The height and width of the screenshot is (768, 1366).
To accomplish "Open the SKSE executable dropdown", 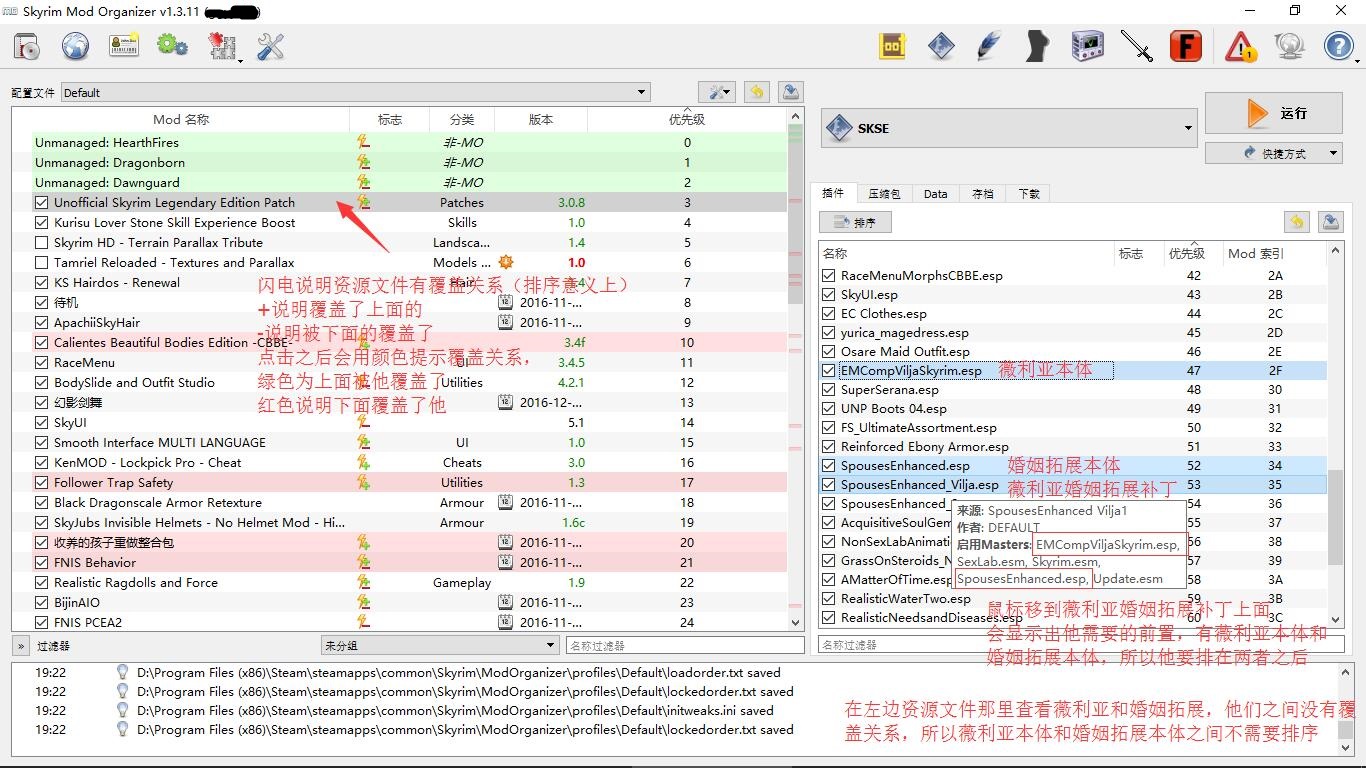I will click(1009, 128).
